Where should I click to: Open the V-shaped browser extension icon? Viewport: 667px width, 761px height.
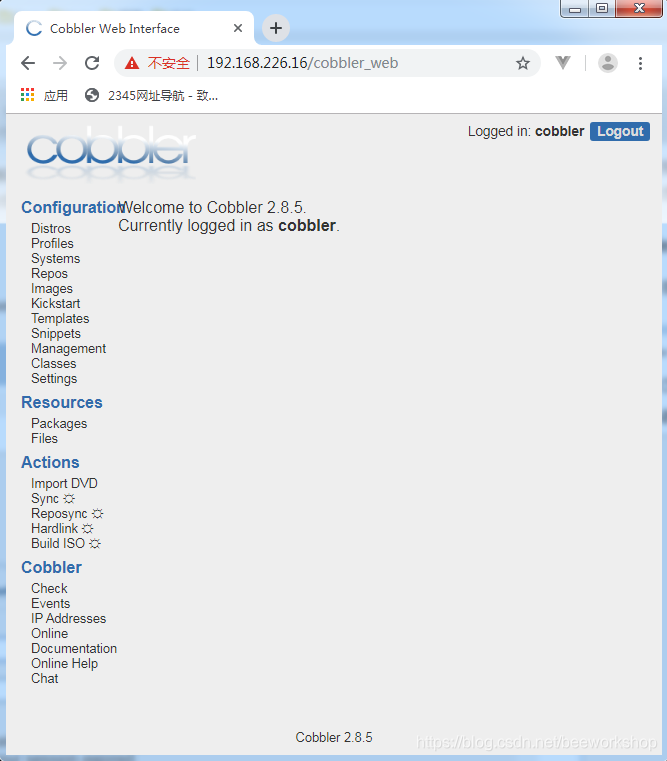pyautogui.click(x=563, y=63)
